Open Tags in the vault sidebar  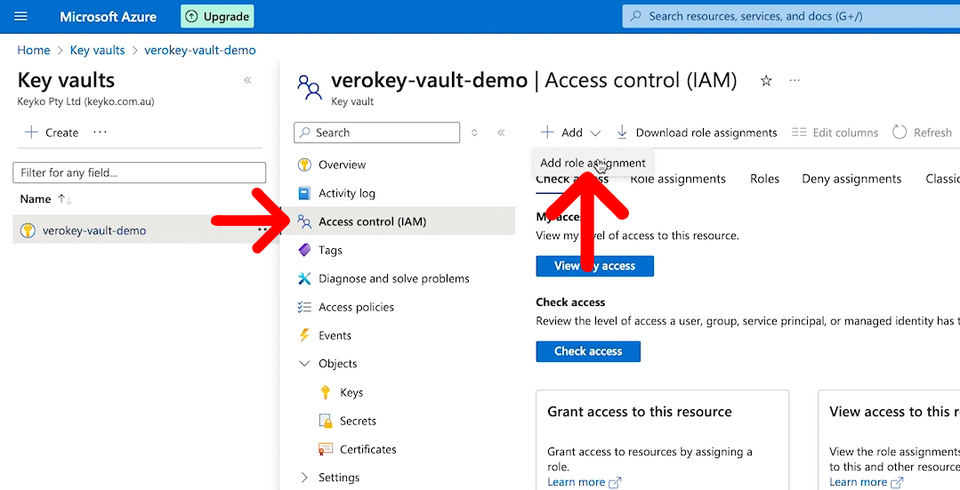pyautogui.click(x=330, y=250)
